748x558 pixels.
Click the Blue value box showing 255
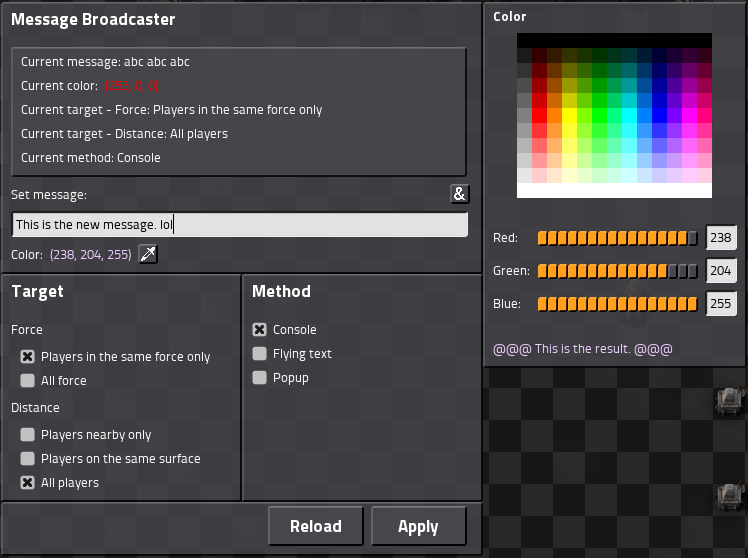pyautogui.click(x=721, y=304)
